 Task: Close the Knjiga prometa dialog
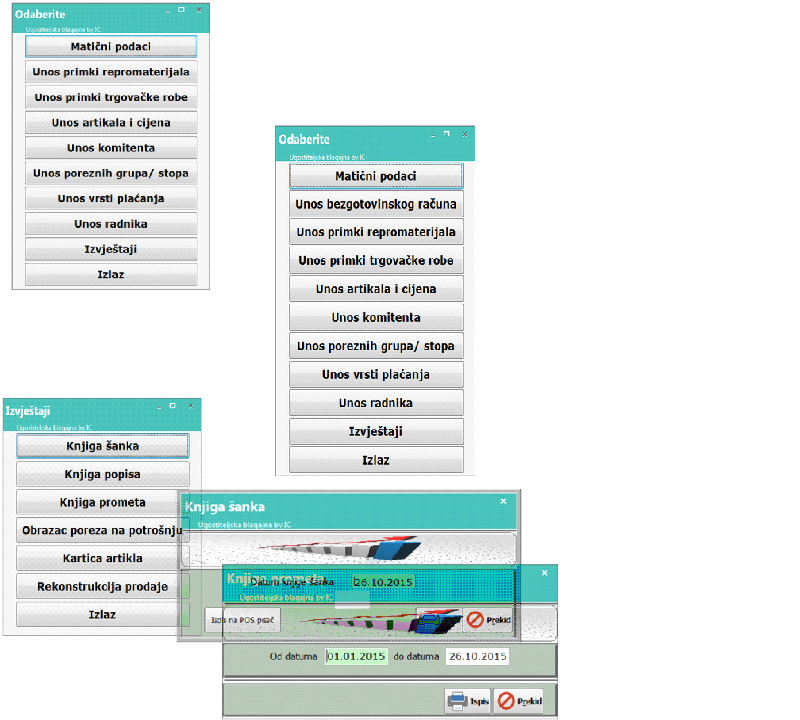click(545, 573)
